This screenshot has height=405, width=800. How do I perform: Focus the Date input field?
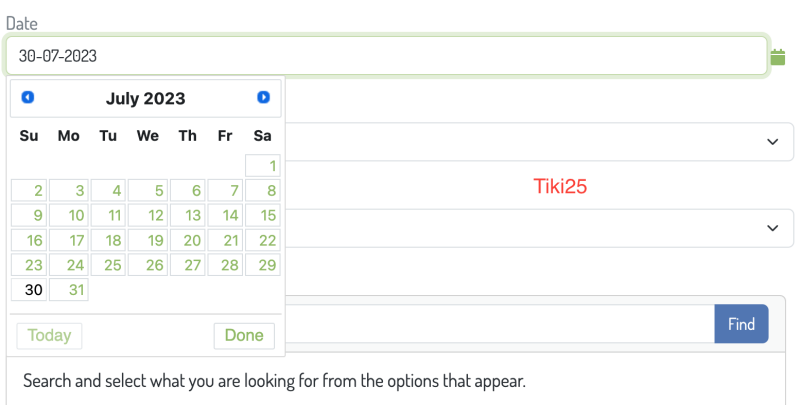click(387, 56)
